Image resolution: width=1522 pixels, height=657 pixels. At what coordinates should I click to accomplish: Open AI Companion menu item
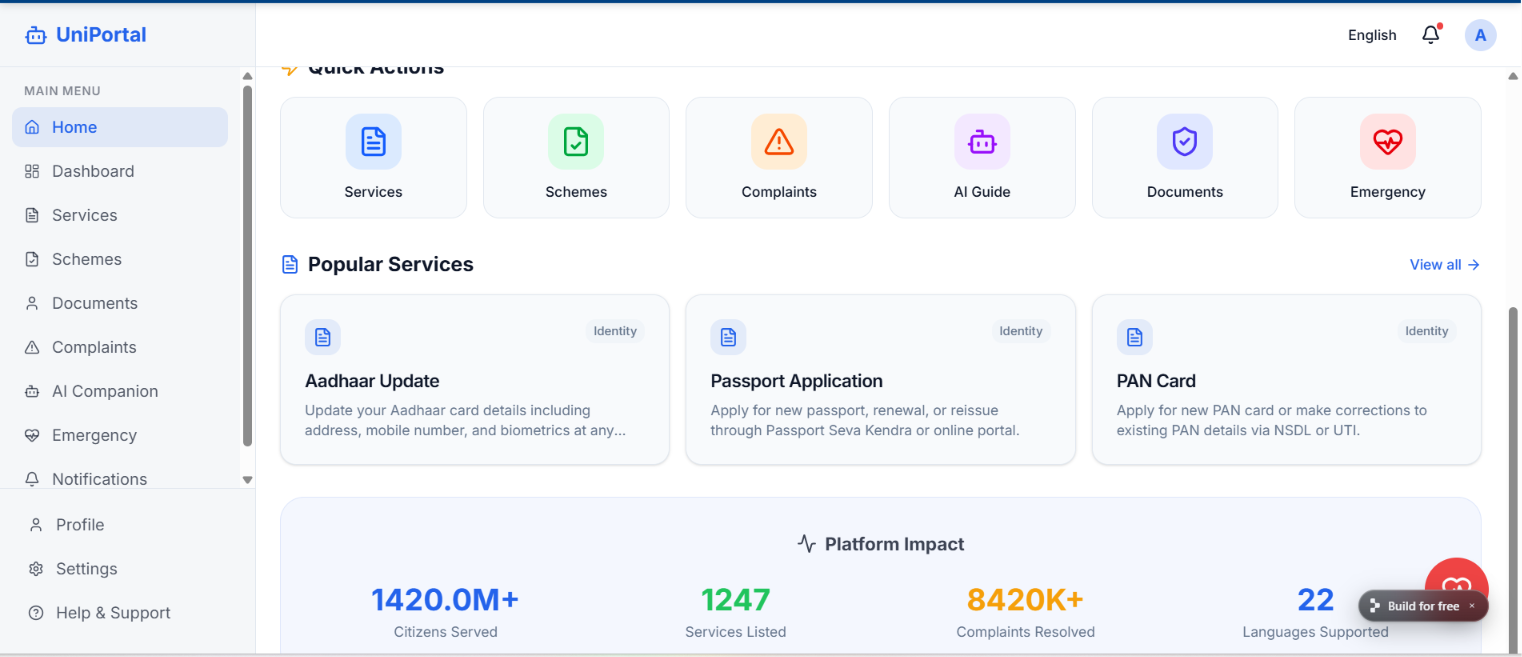tap(120, 391)
